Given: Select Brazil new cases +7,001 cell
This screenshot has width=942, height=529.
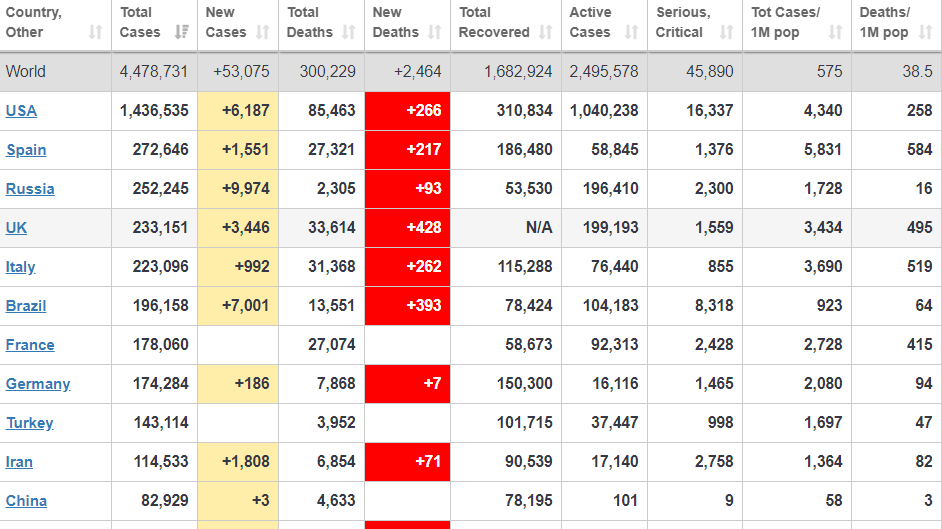Looking at the screenshot, I should click(238, 306).
